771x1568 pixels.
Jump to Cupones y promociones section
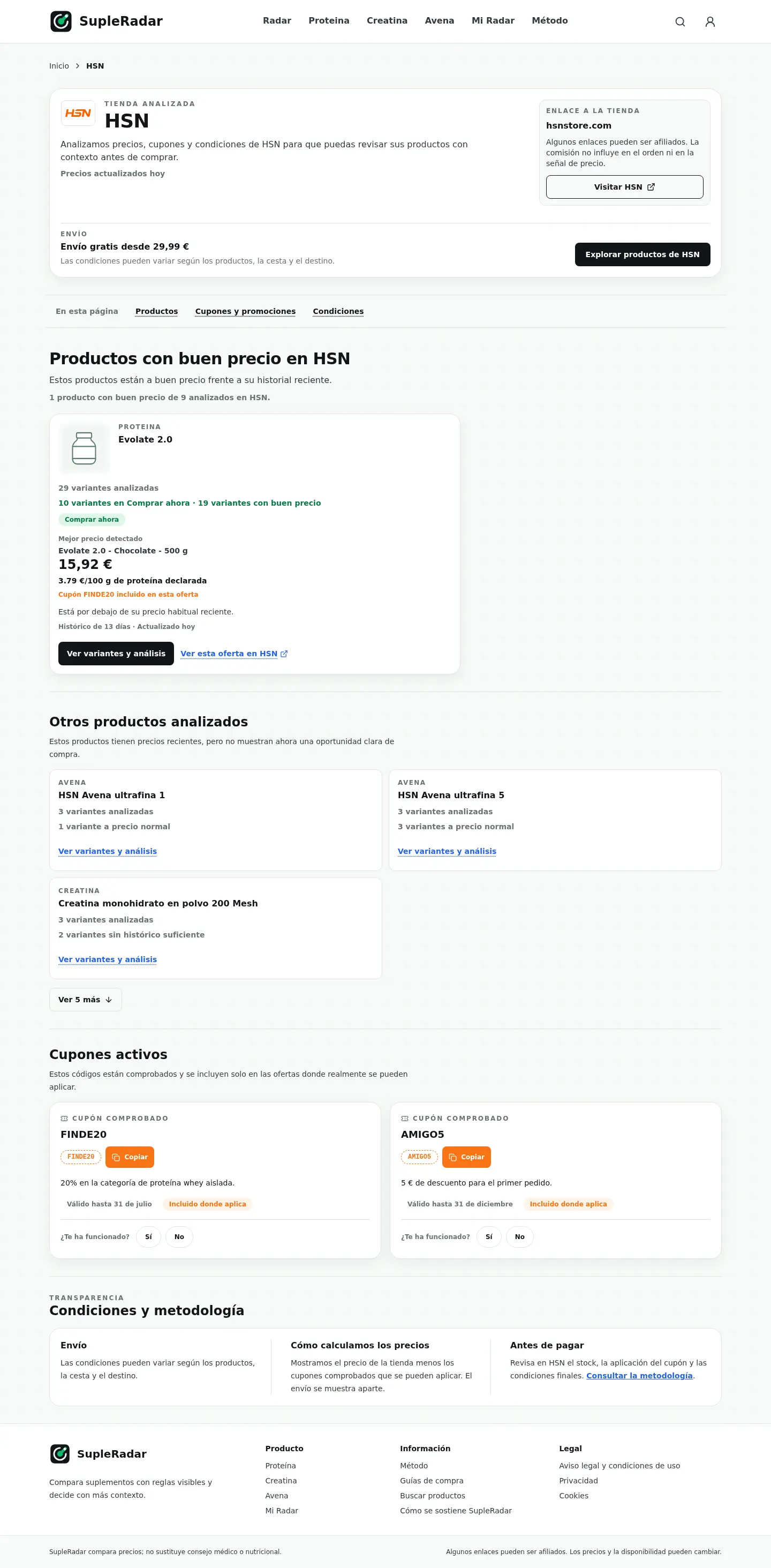click(245, 311)
